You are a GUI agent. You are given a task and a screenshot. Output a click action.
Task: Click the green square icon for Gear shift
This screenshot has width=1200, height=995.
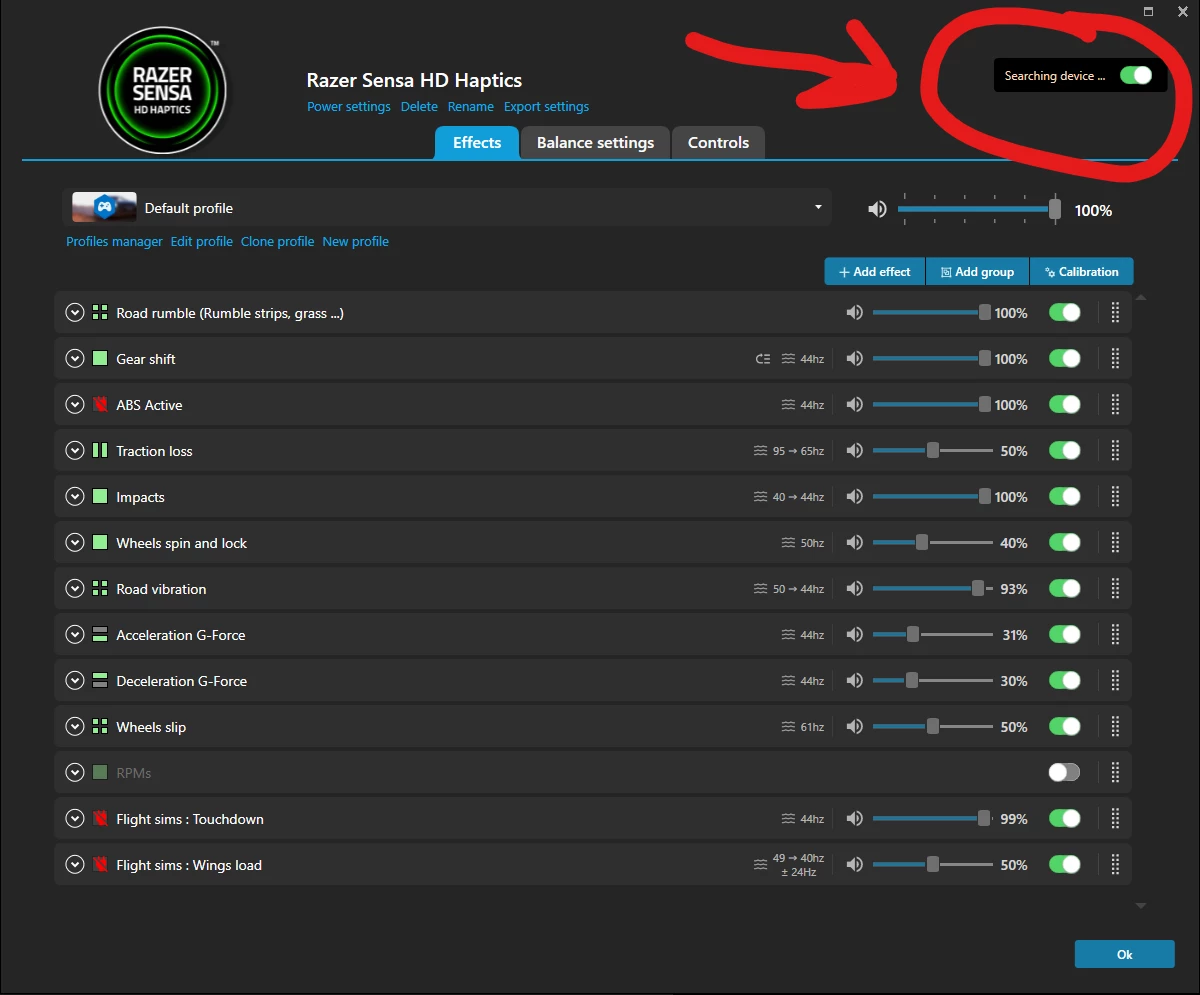click(100, 359)
